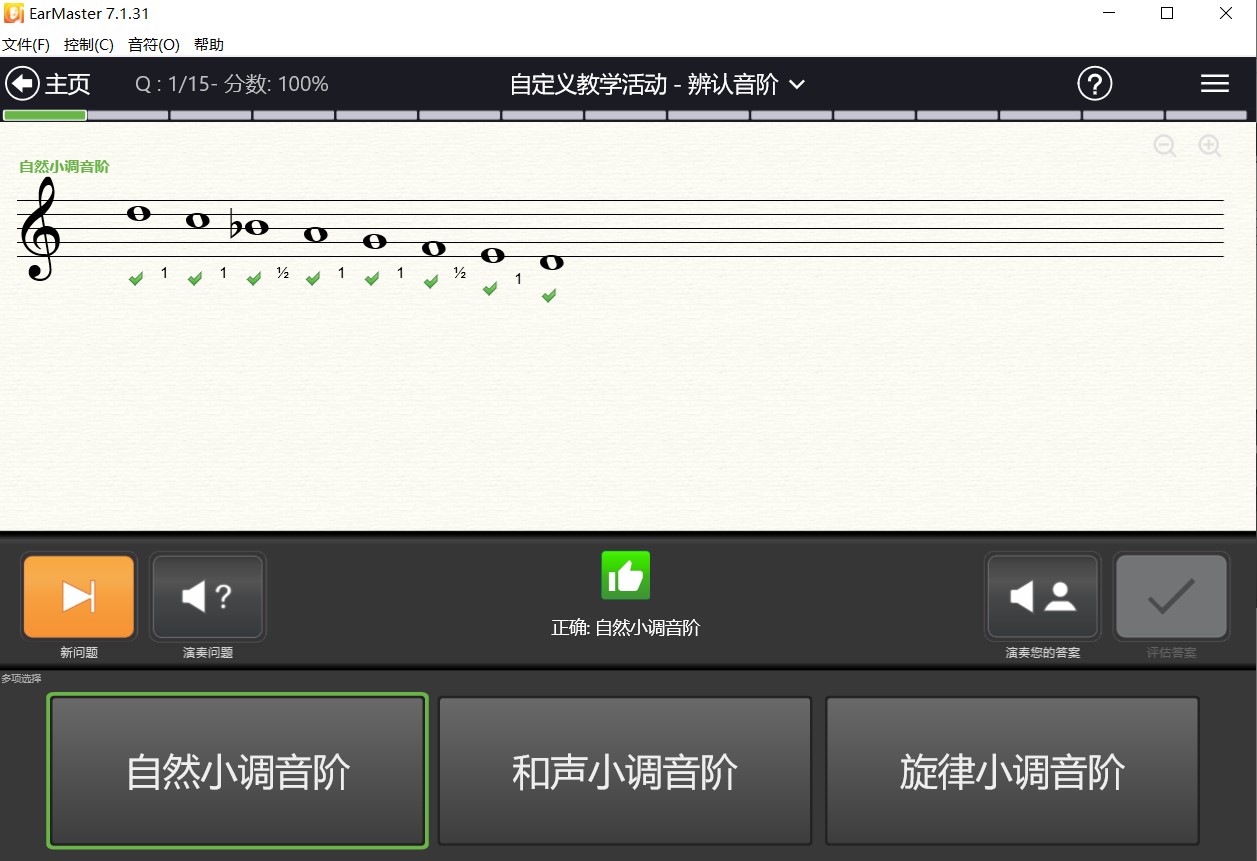Click the 演奏您的答案 speaker icon
The width and height of the screenshot is (1257, 861).
pyautogui.click(x=1042, y=596)
